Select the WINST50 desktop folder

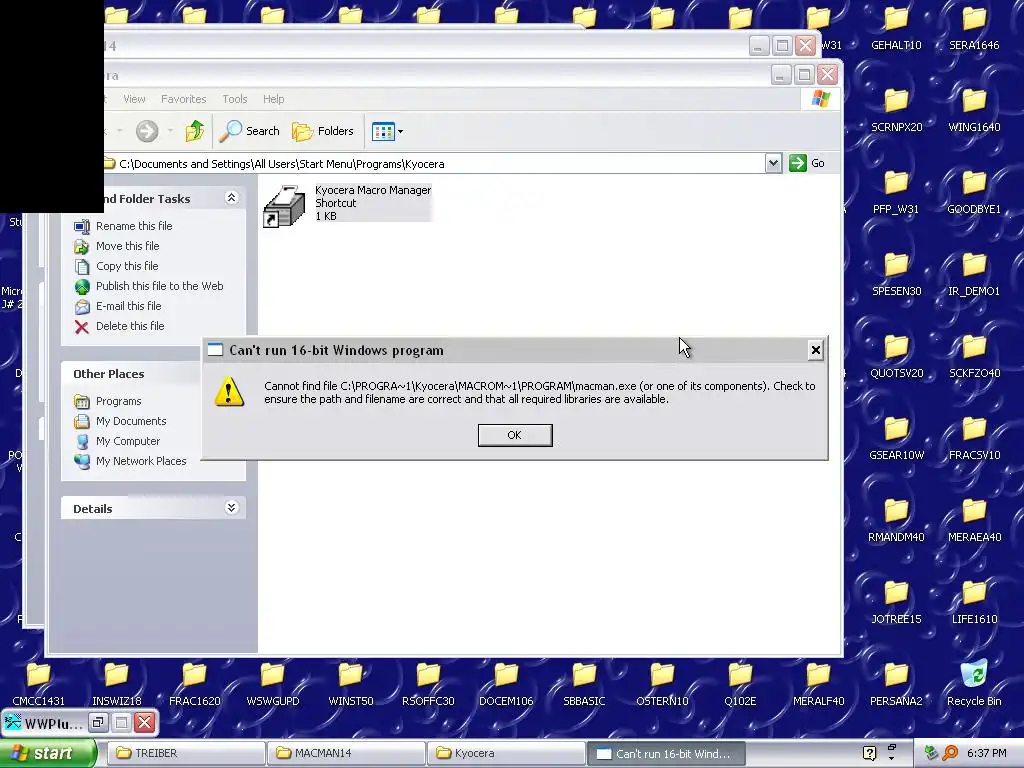tap(351, 683)
